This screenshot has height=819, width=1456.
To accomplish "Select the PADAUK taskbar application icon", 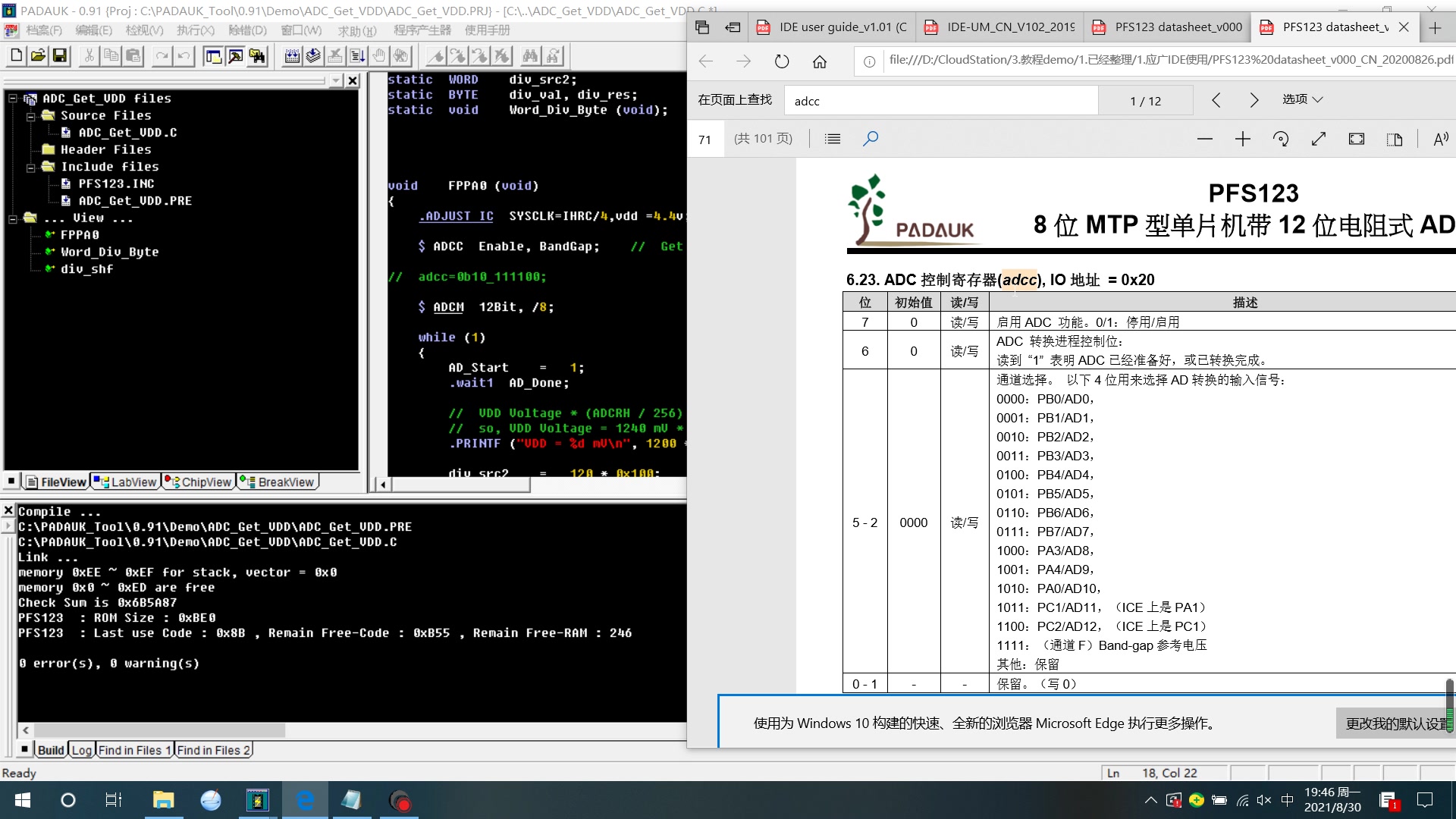I will click(256, 799).
